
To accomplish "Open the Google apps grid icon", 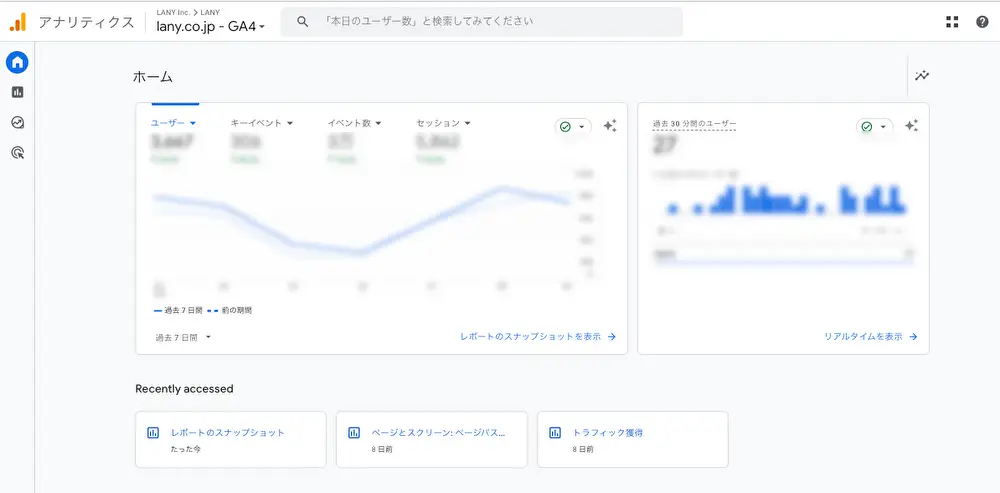I will [x=951, y=21].
